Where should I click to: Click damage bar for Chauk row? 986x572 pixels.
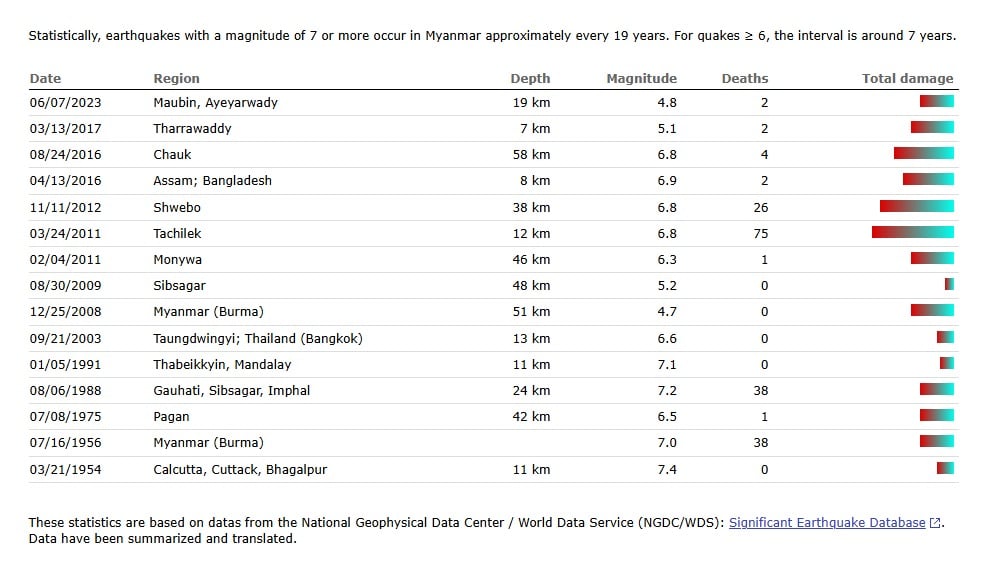(x=924, y=153)
